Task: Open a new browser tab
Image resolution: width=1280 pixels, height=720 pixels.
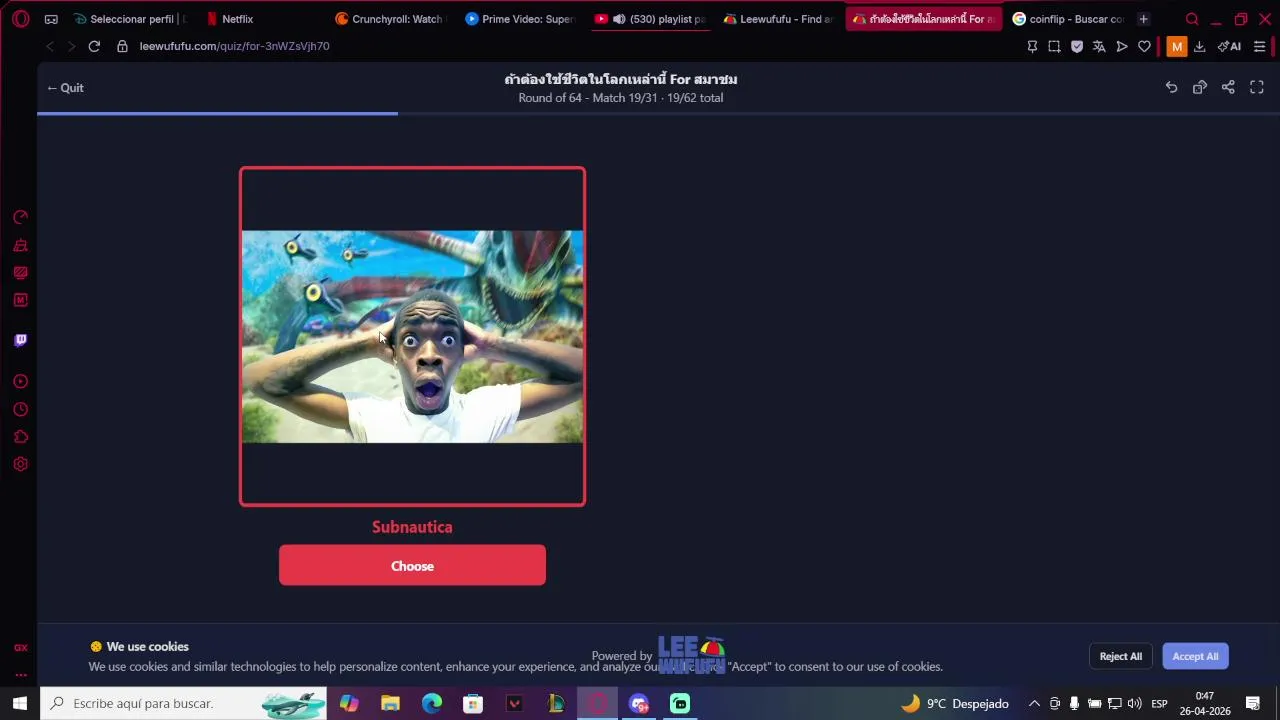Action: (x=1143, y=19)
